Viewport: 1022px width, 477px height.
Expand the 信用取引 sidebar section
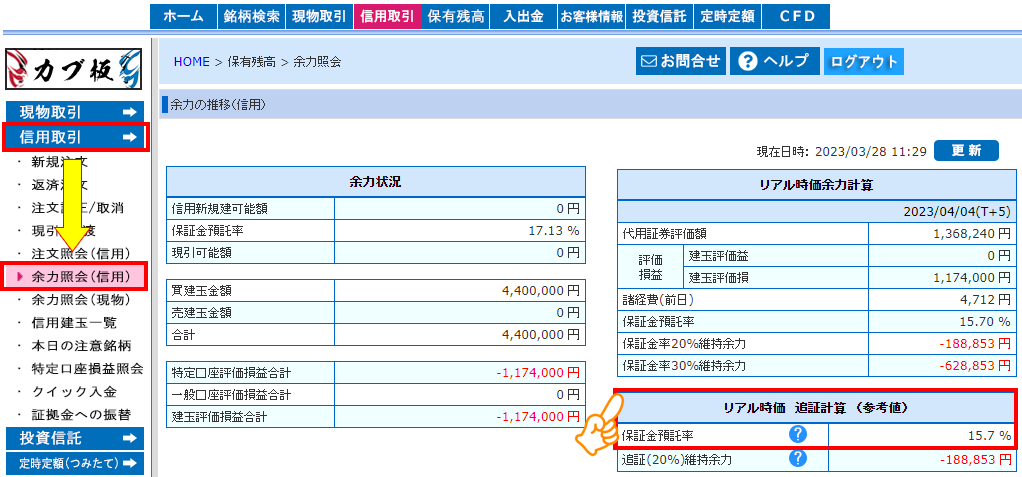75,137
